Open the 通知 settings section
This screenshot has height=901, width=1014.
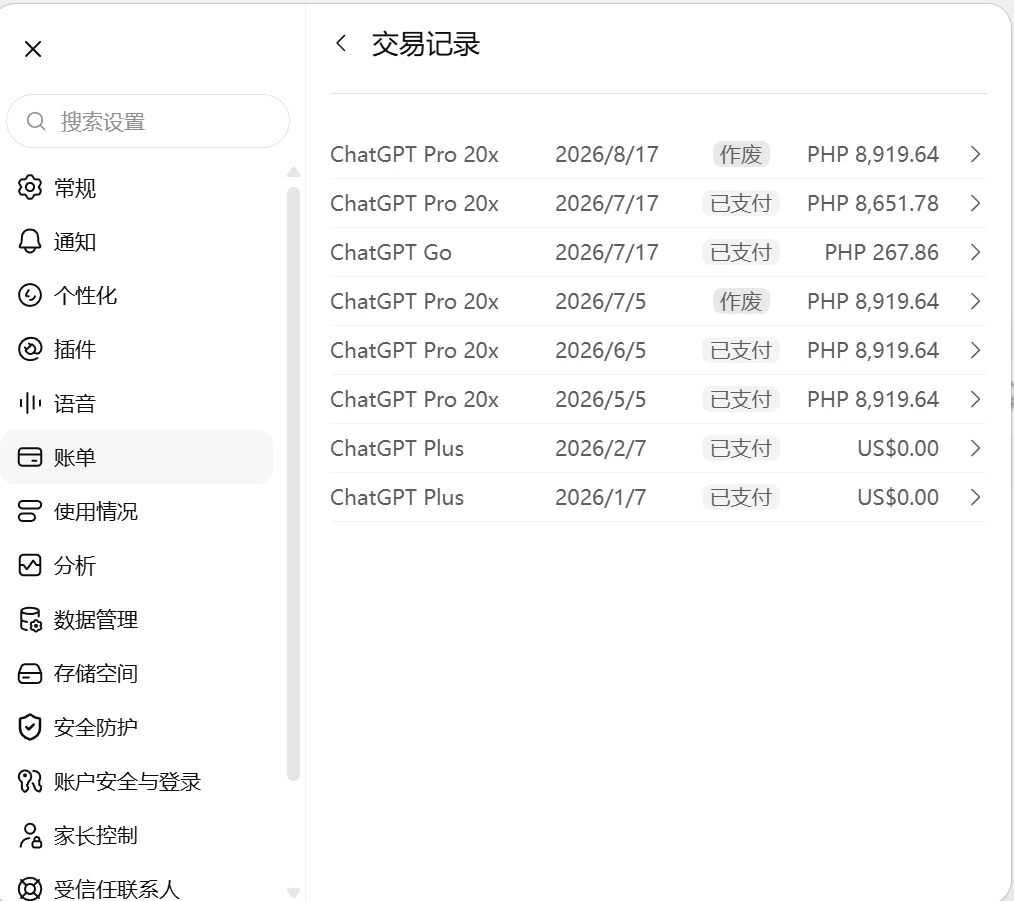pos(136,241)
